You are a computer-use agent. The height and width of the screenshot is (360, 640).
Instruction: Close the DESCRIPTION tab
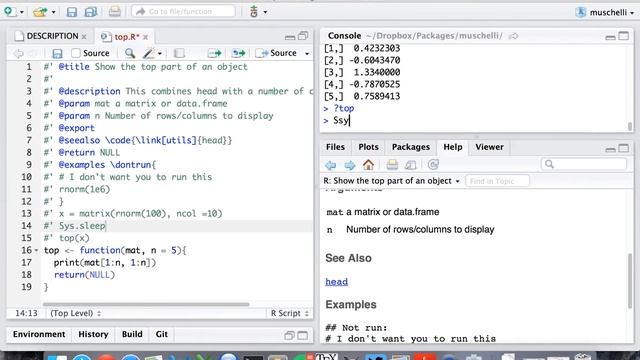pos(84,37)
